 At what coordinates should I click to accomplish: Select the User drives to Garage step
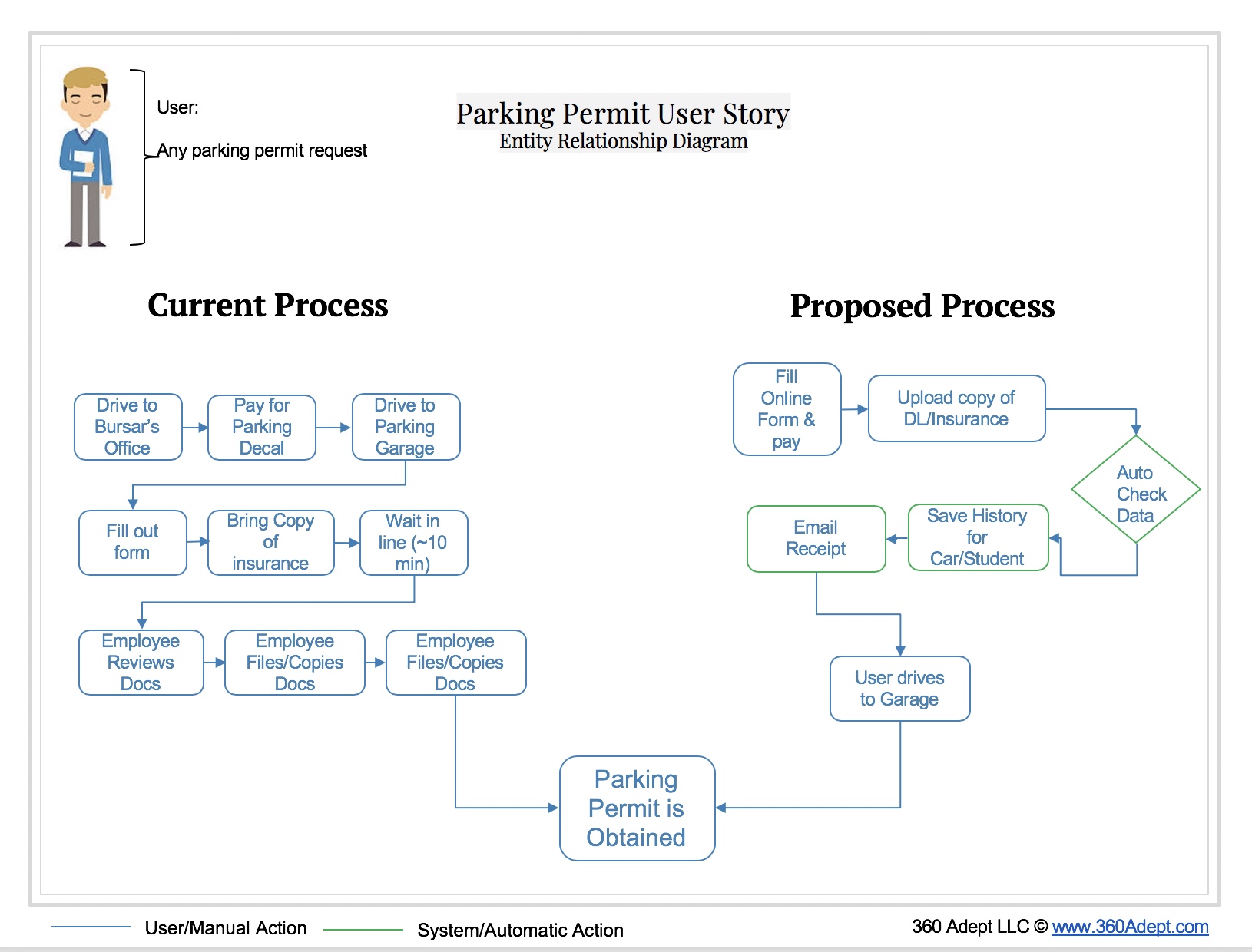click(899, 689)
